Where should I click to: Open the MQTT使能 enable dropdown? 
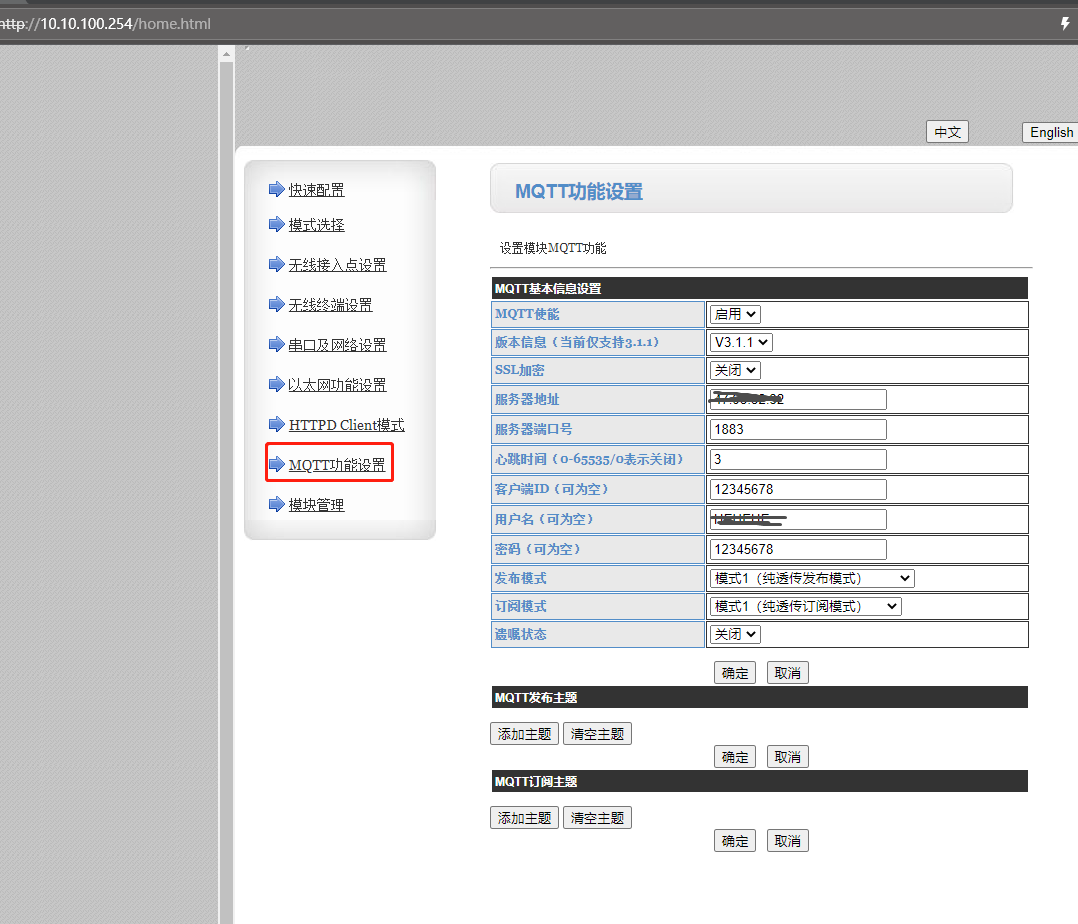pos(735,314)
